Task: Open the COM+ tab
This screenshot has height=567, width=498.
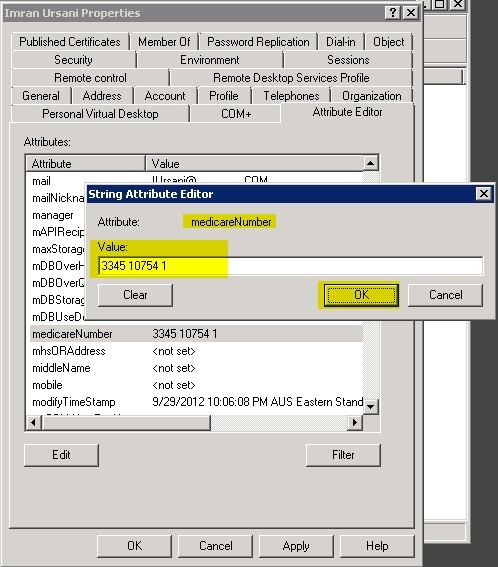Action: pos(236,114)
